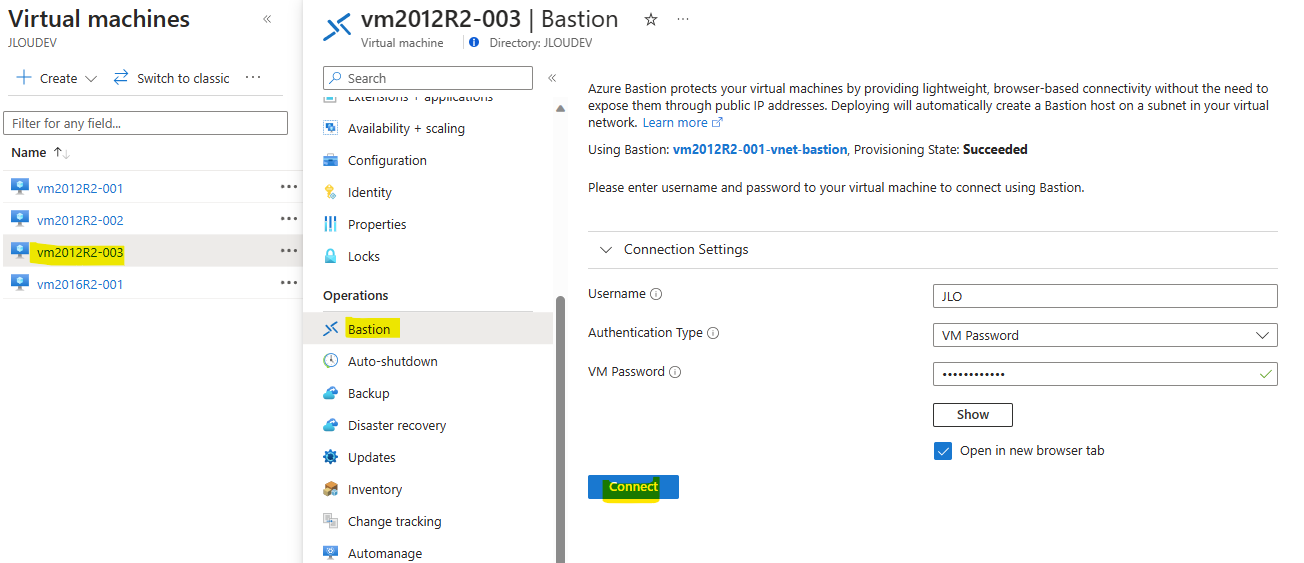This screenshot has height=563, width=1304.
Task: Open the Authentication Type dropdown
Action: tap(1105, 335)
